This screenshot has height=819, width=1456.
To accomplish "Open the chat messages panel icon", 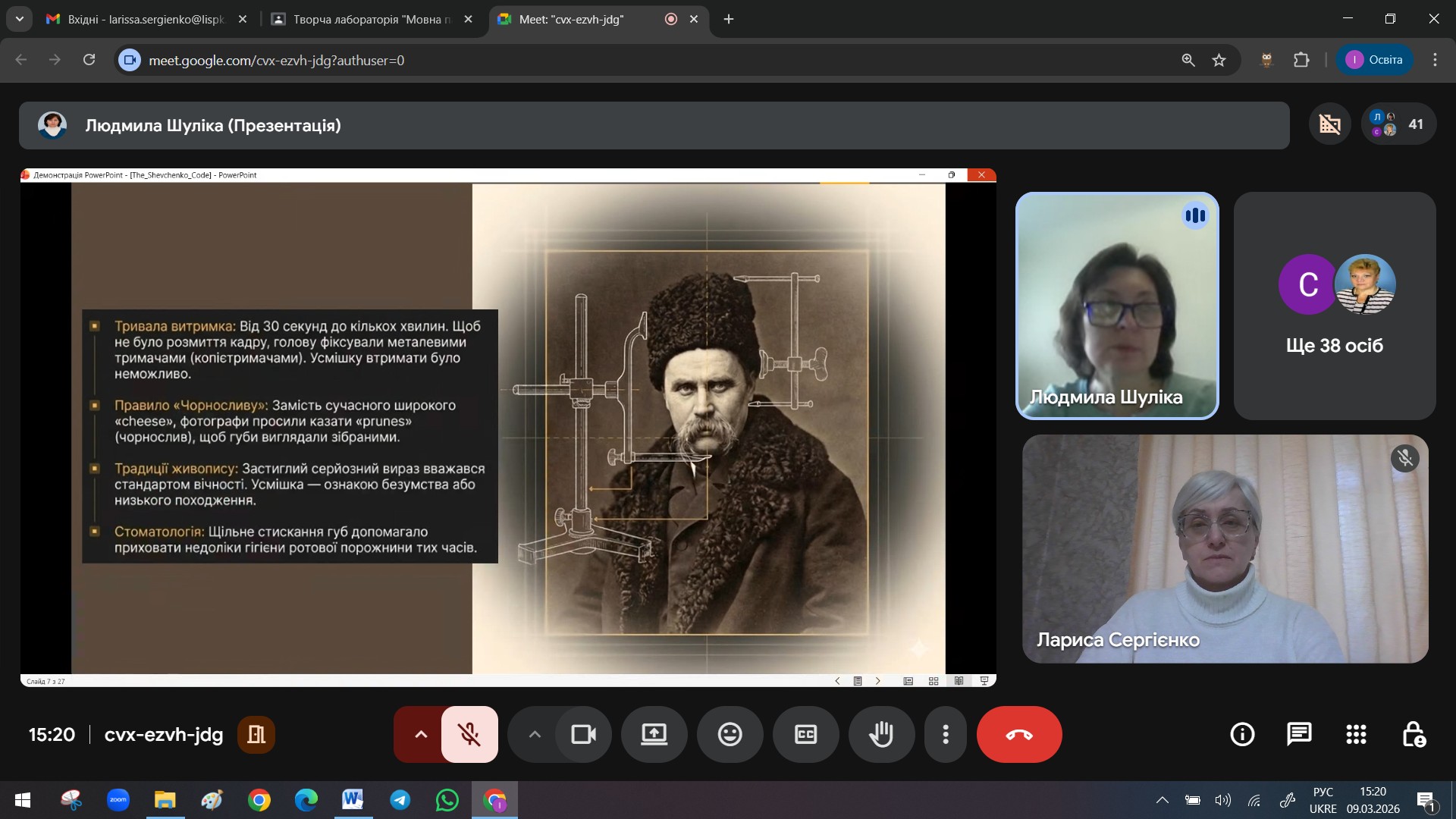I will click(x=1299, y=734).
